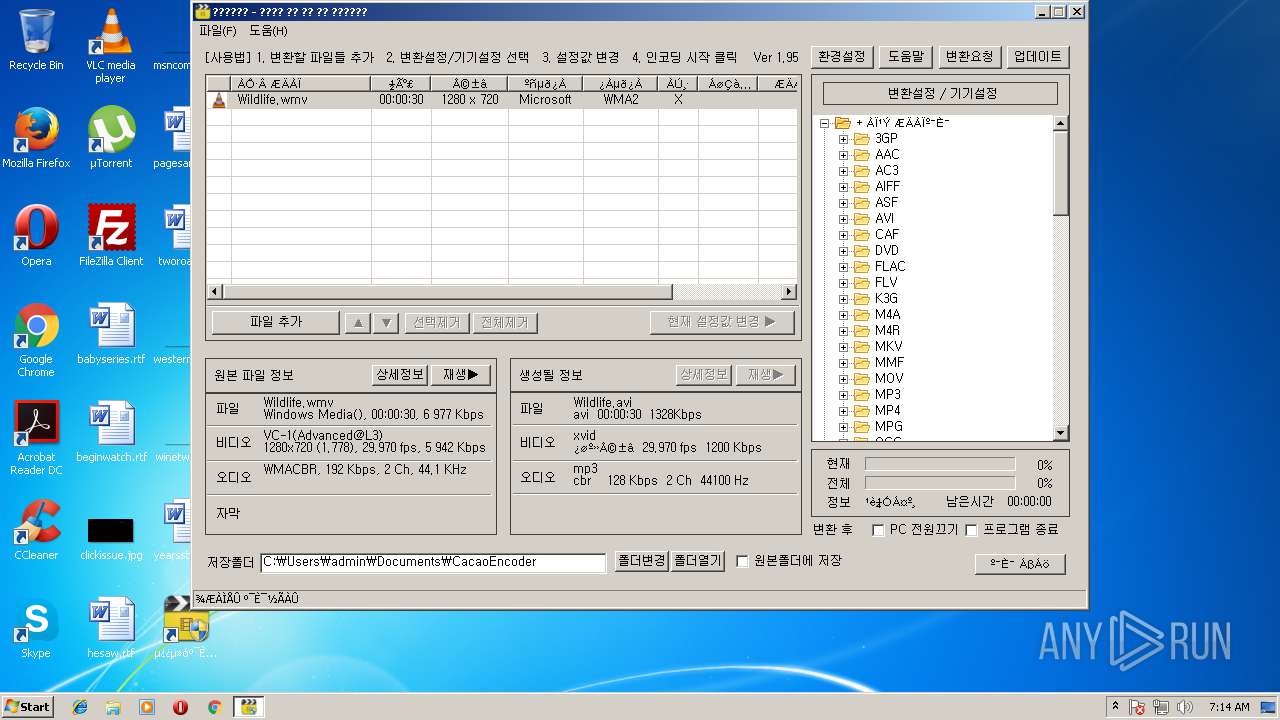Click the 변환요청 button

(970, 57)
